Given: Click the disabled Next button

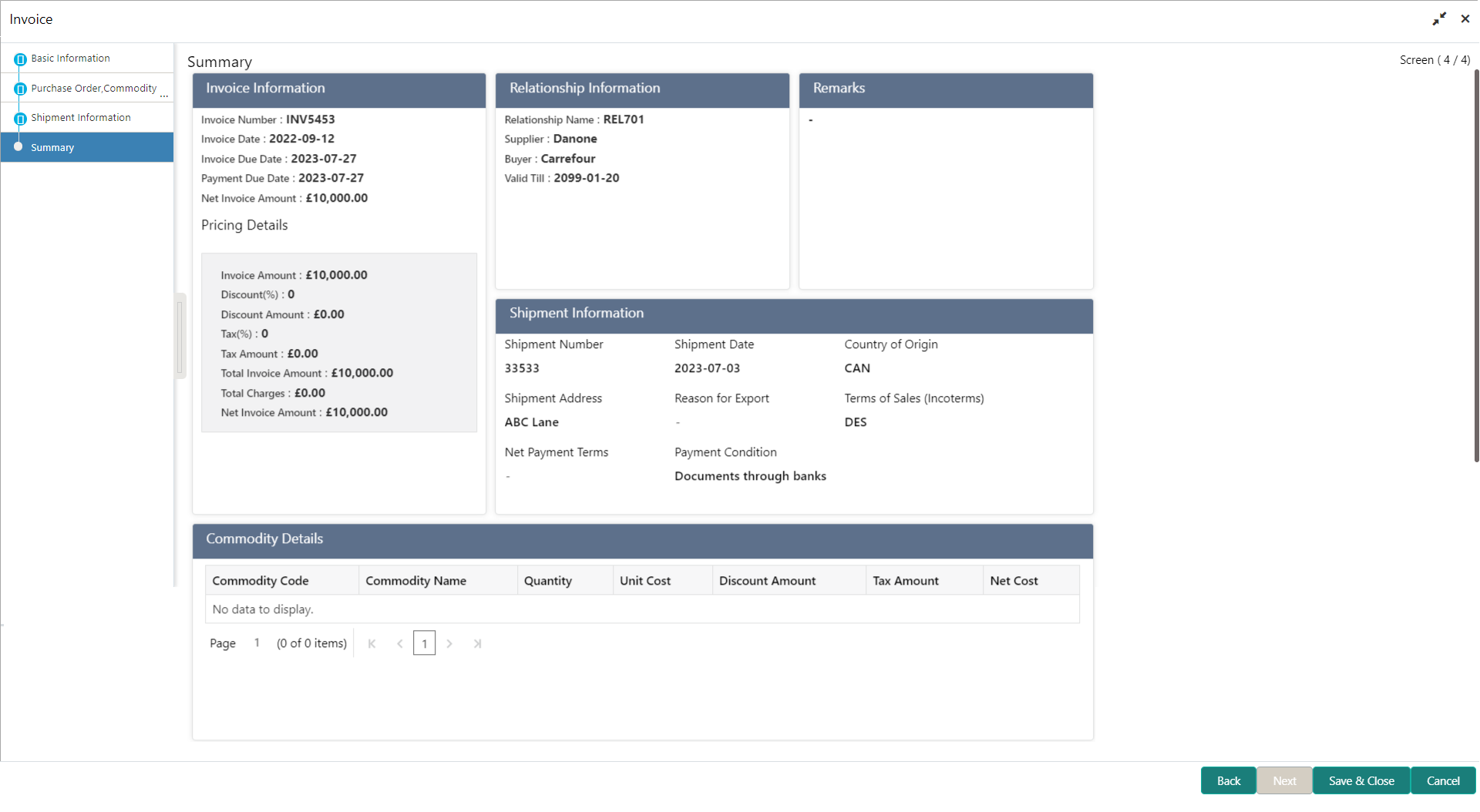Looking at the screenshot, I should tap(1284, 780).
